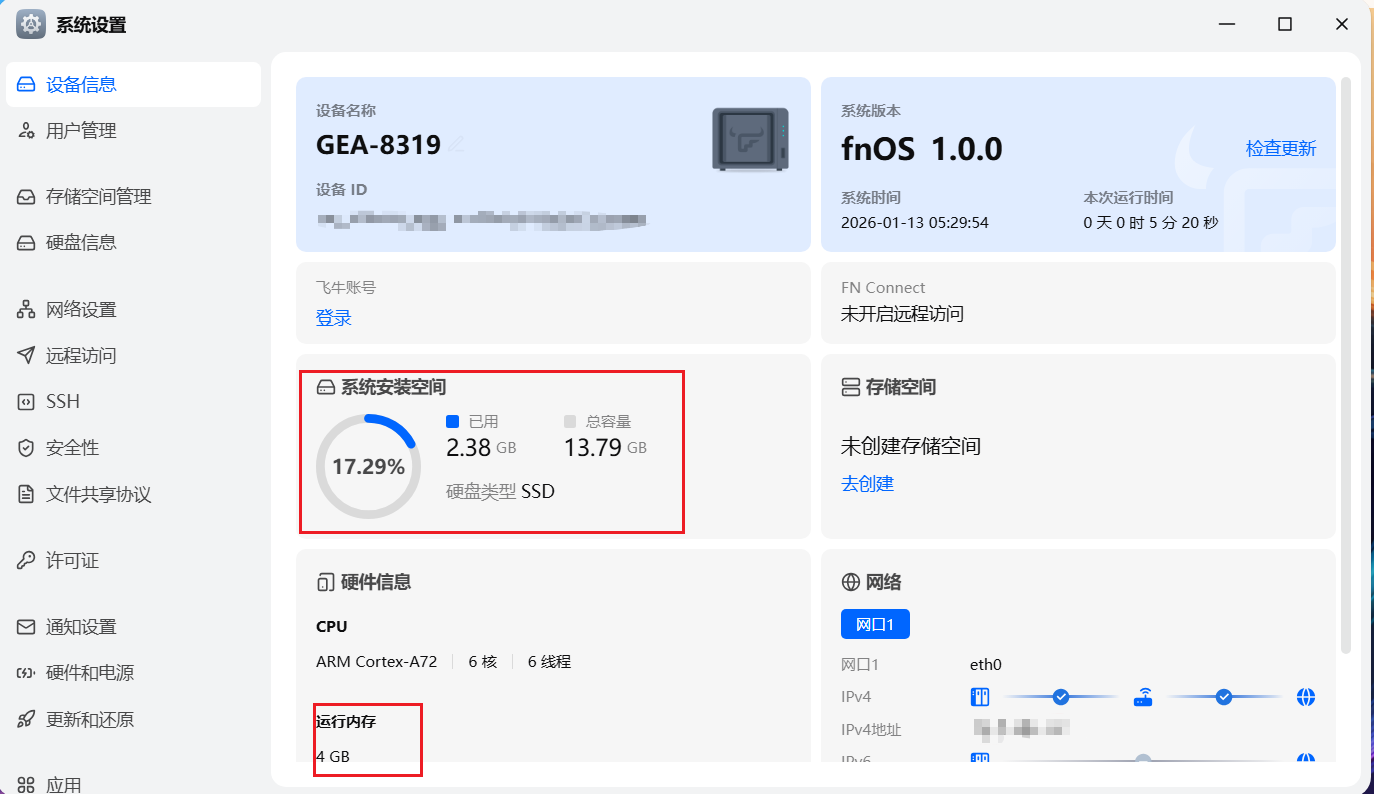Click the vertical scrollbar in content panel

(x=1346, y=360)
